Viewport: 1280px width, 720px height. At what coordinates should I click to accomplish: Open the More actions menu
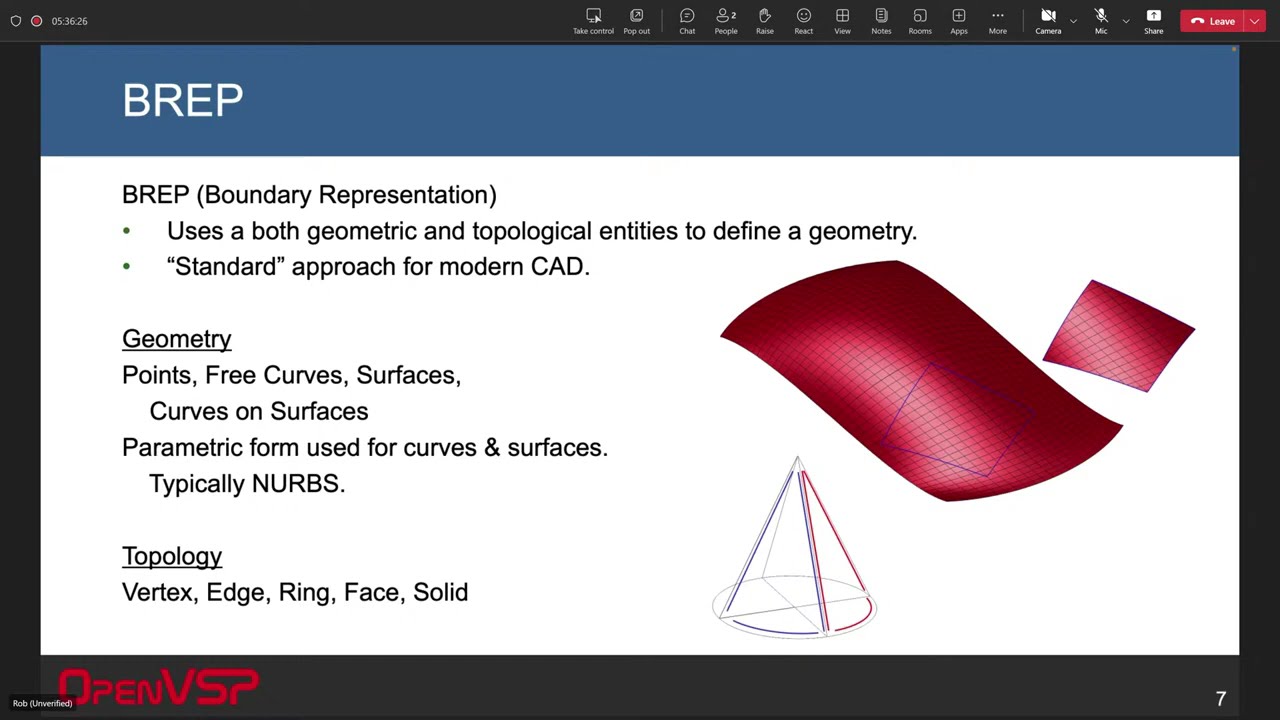click(x=998, y=21)
